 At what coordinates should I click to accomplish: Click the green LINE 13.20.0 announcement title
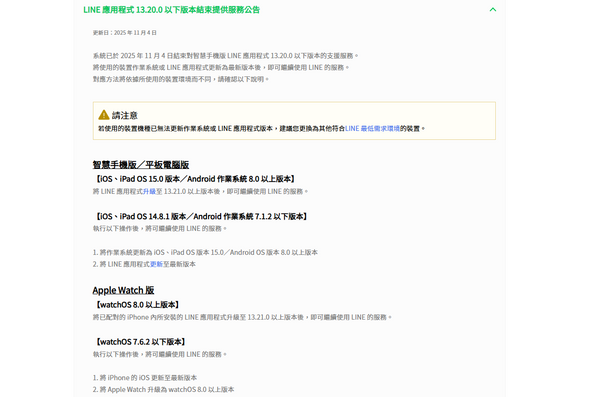[171, 10]
